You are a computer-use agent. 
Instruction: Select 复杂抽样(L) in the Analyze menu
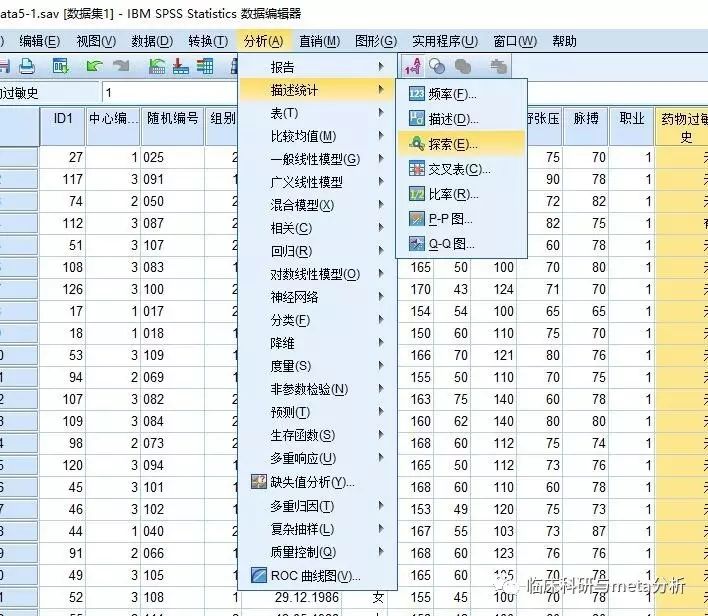pos(317,528)
